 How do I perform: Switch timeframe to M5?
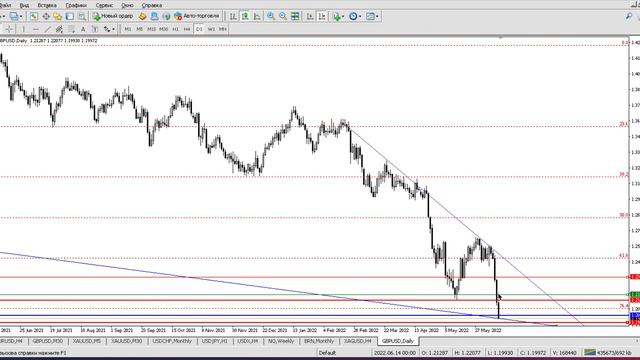click(140, 29)
